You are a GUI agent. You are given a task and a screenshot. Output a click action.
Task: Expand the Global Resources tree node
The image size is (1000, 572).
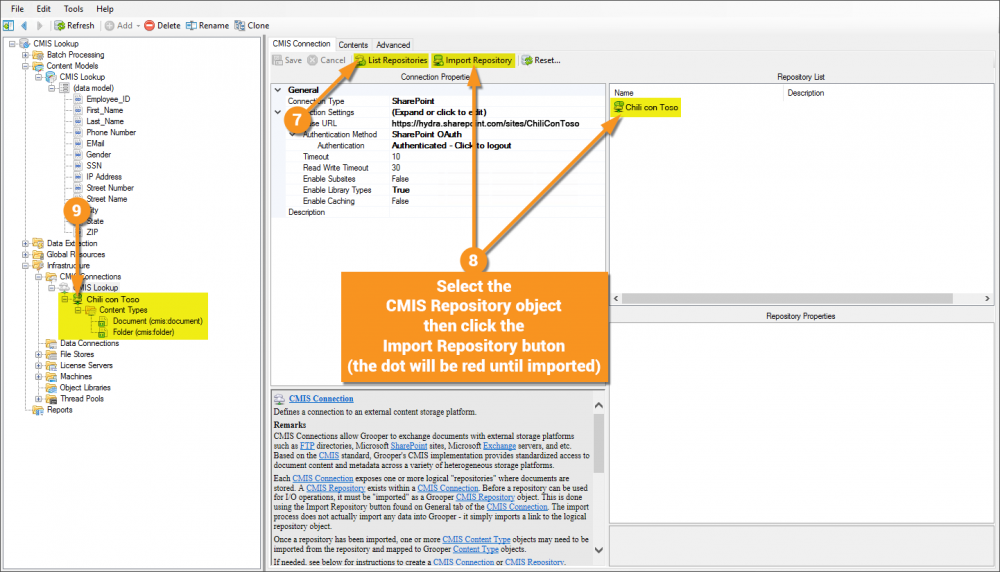26,254
